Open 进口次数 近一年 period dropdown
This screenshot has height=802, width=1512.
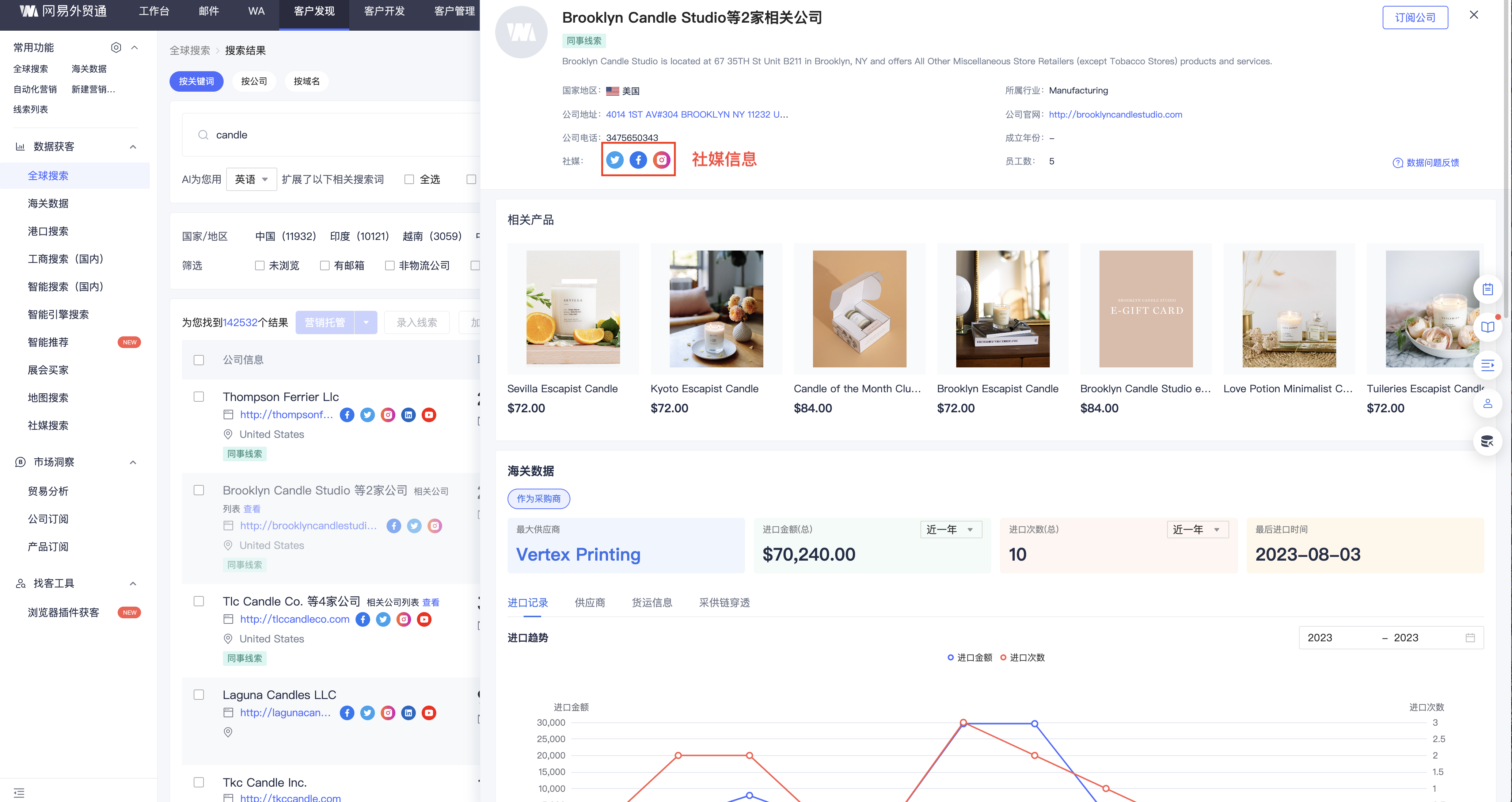[x=1197, y=530]
